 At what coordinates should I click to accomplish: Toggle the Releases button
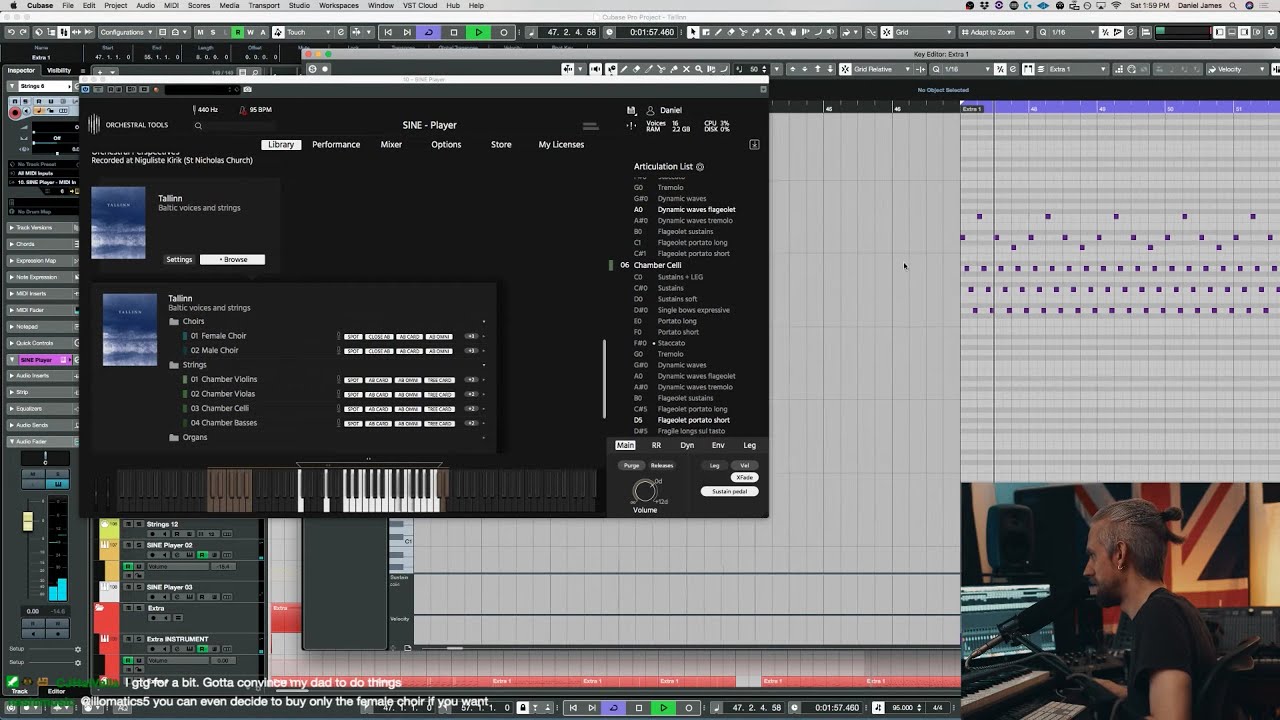(x=662, y=465)
